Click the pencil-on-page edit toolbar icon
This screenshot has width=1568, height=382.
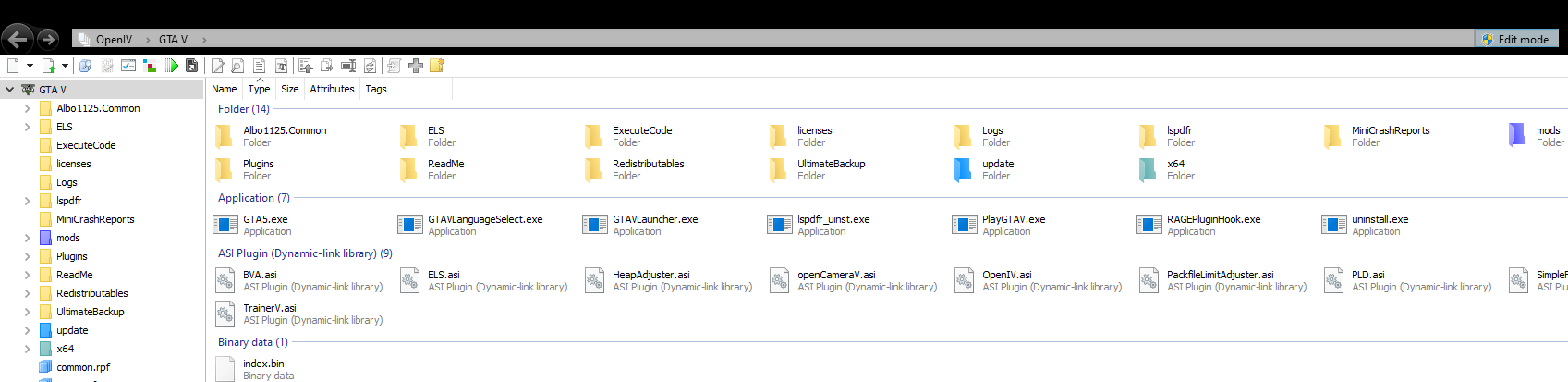217,66
